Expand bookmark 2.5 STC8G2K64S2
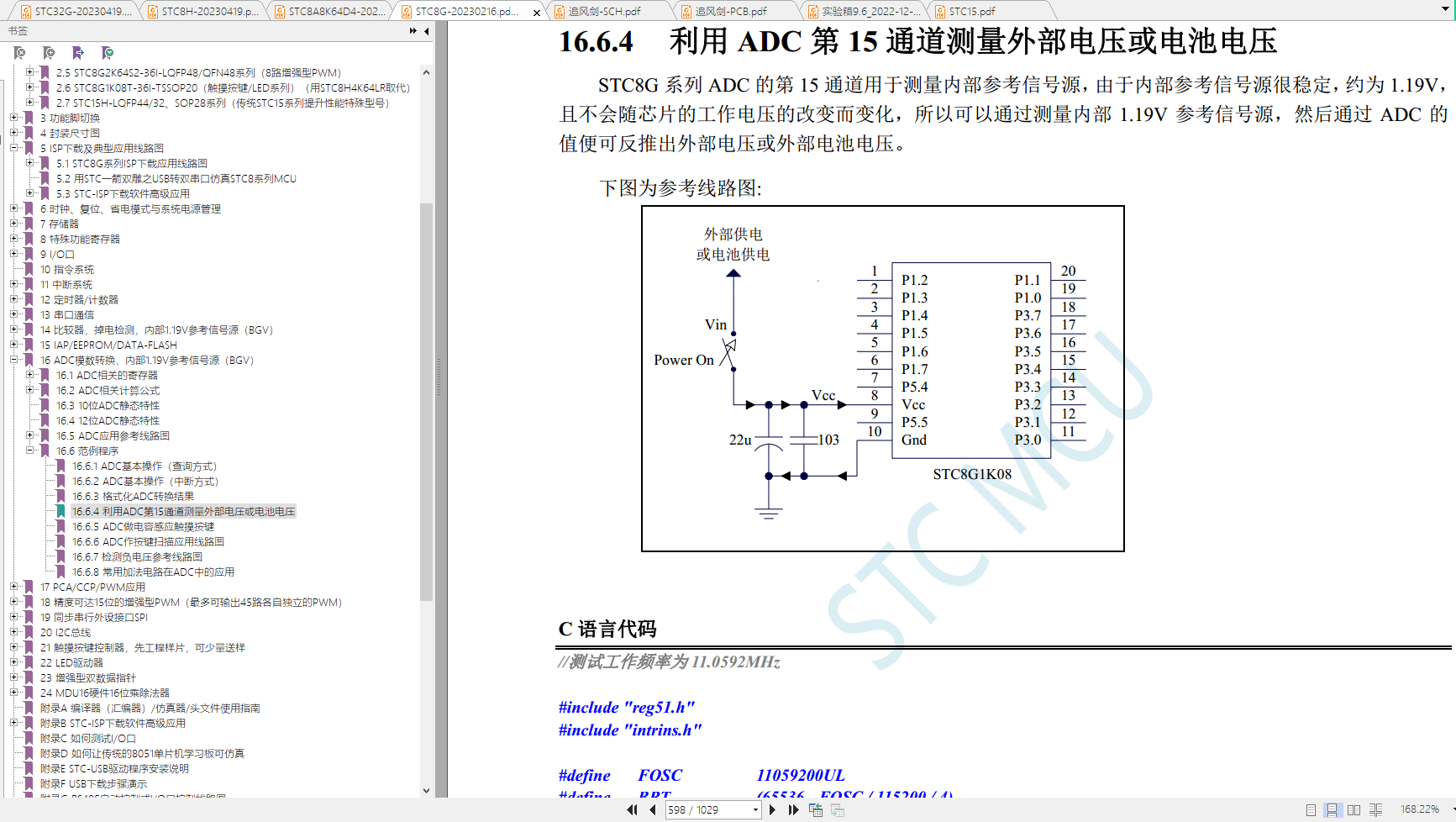The width and height of the screenshot is (1456, 822). (29, 72)
